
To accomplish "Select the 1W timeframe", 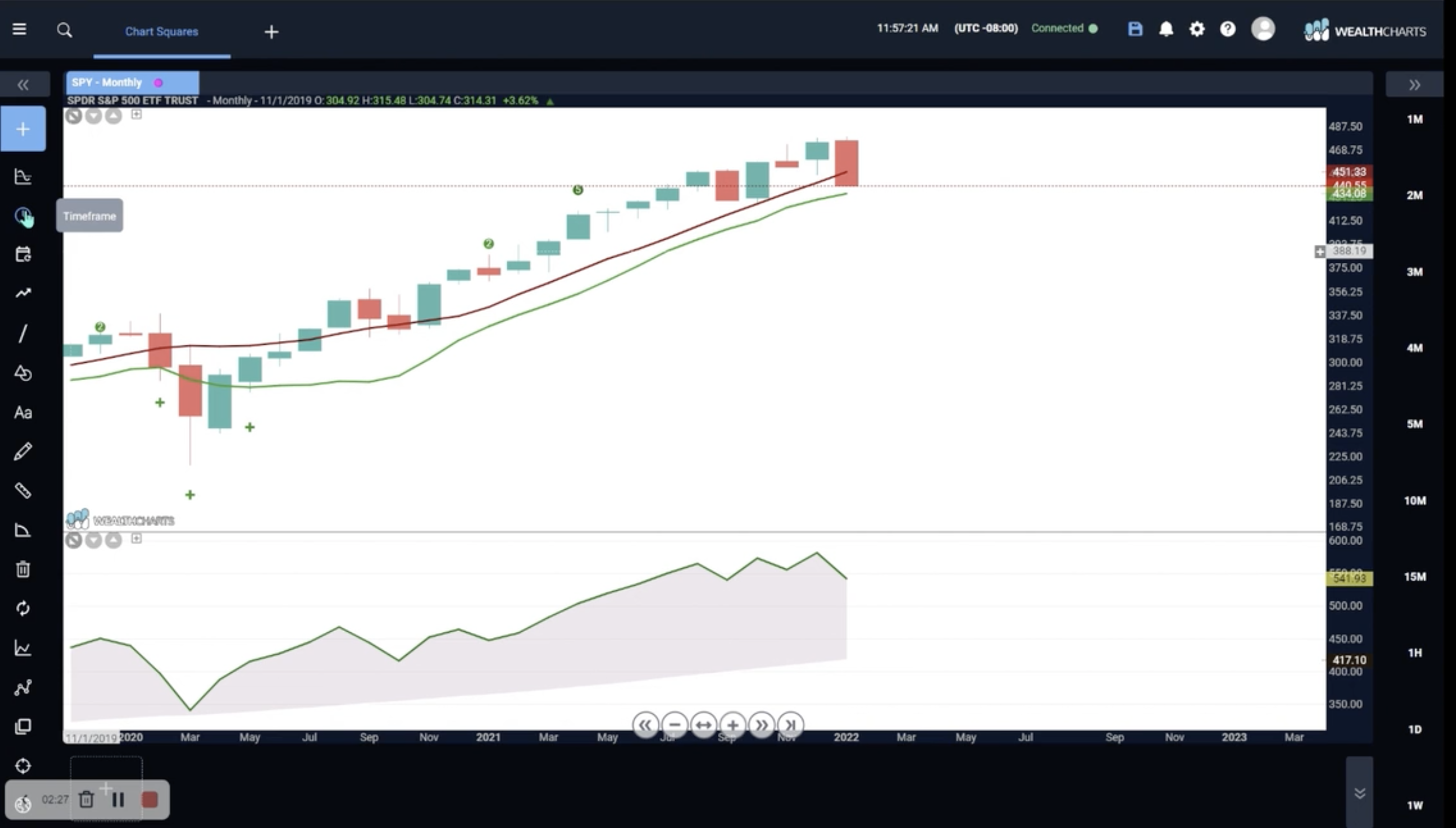I will tap(1415, 805).
